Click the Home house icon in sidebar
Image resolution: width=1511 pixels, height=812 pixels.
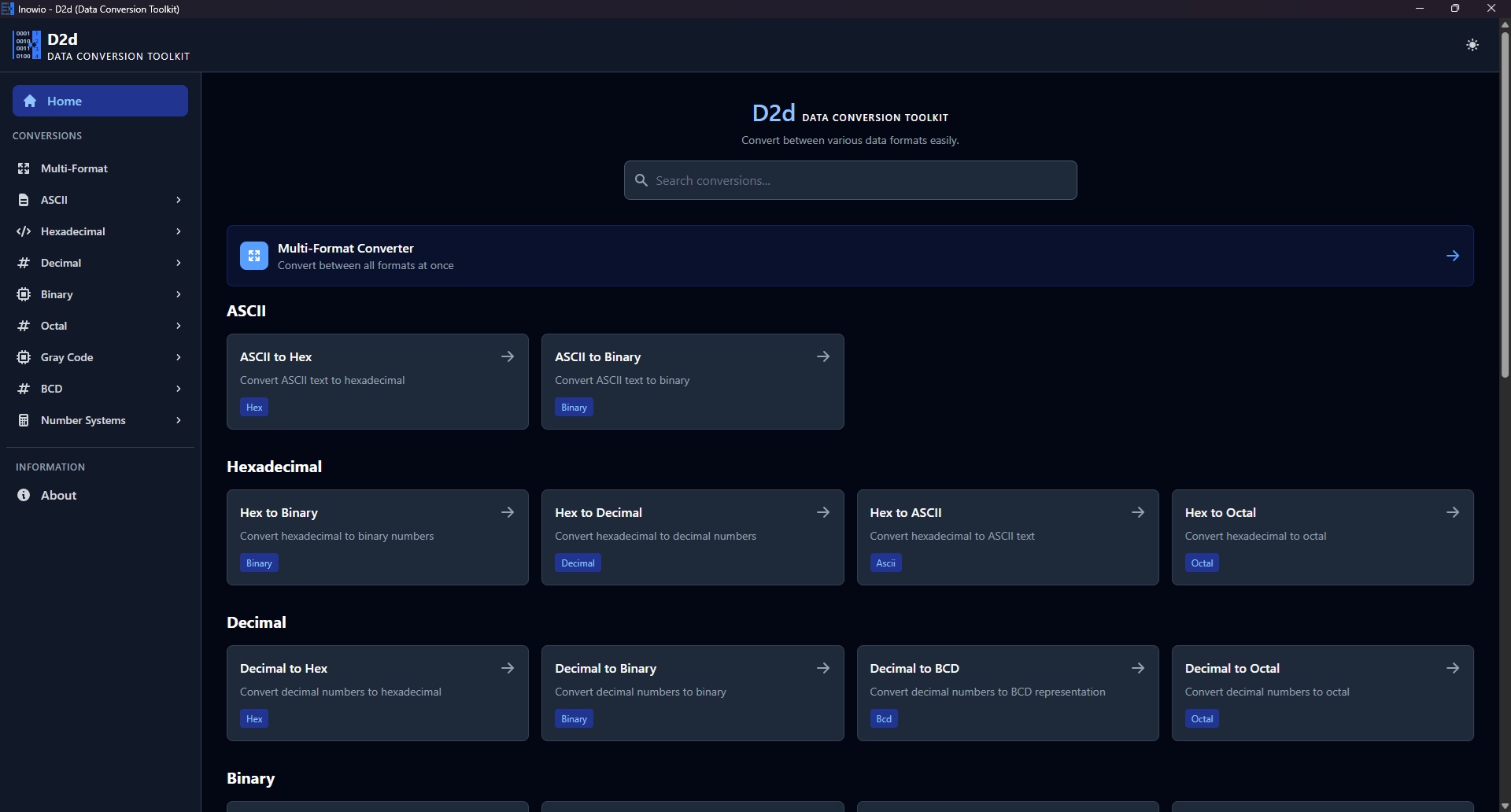[30, 101]
